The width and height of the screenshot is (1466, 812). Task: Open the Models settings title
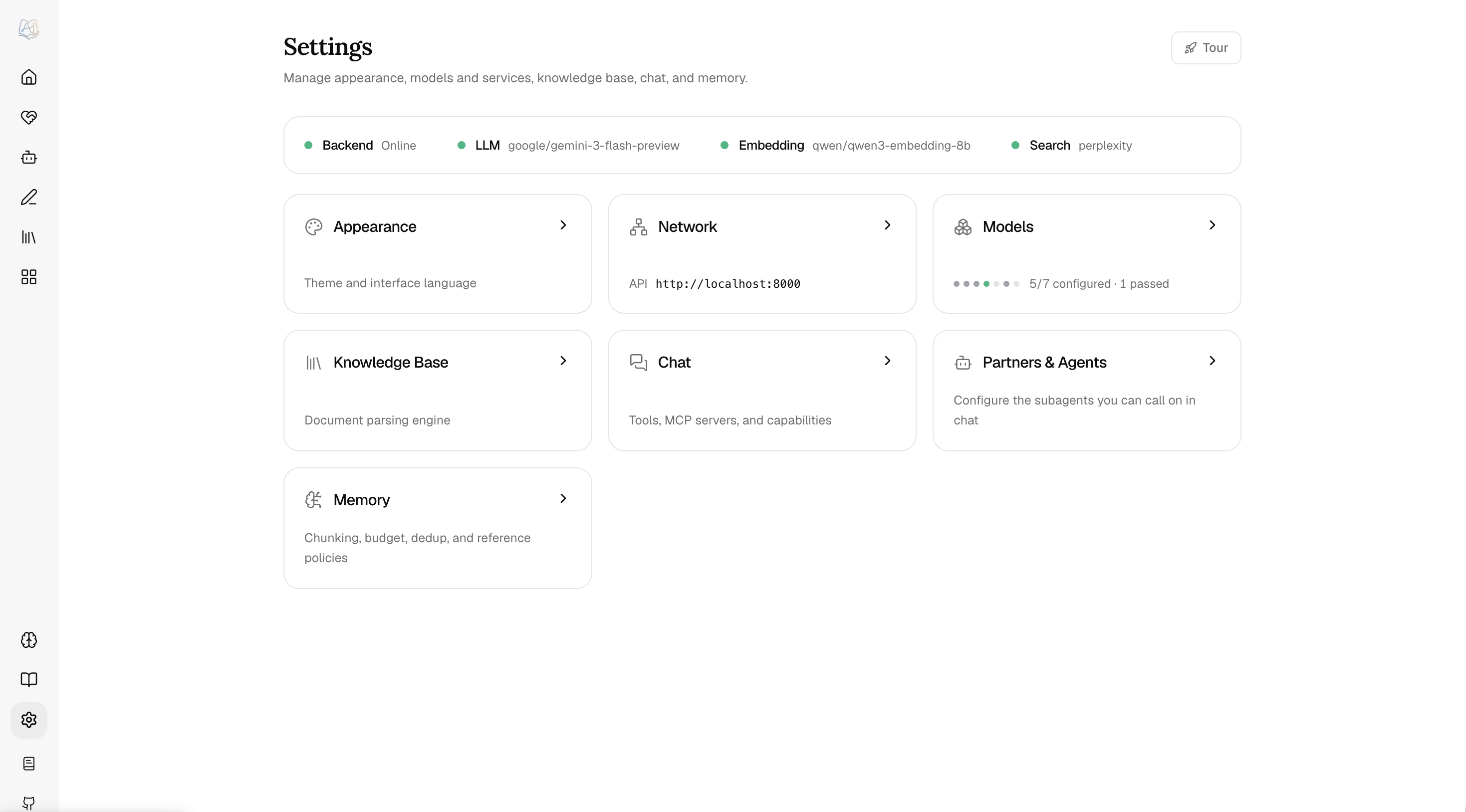click(1008, 227)
